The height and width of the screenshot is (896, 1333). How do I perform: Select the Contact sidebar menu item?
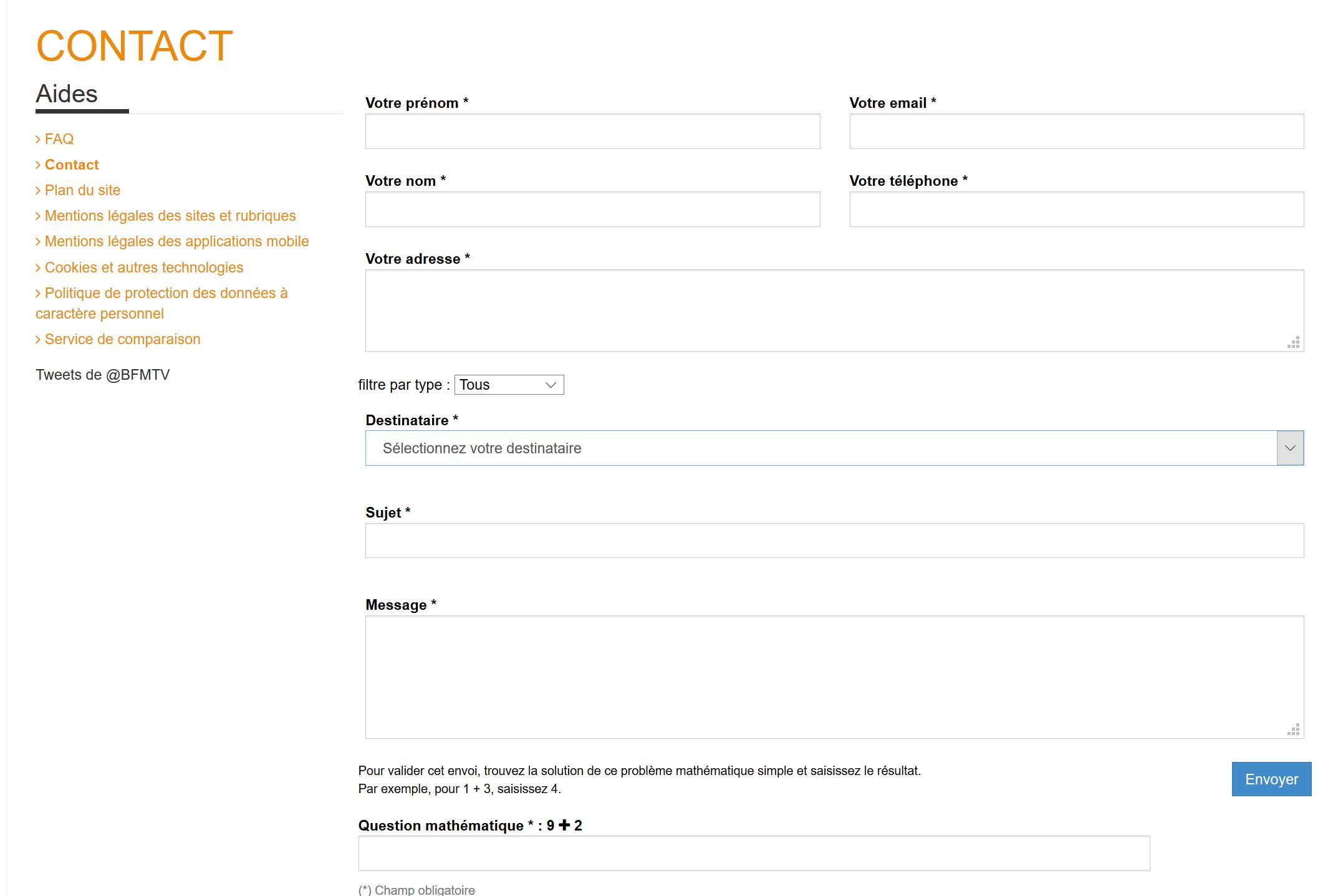pos(71,165)
